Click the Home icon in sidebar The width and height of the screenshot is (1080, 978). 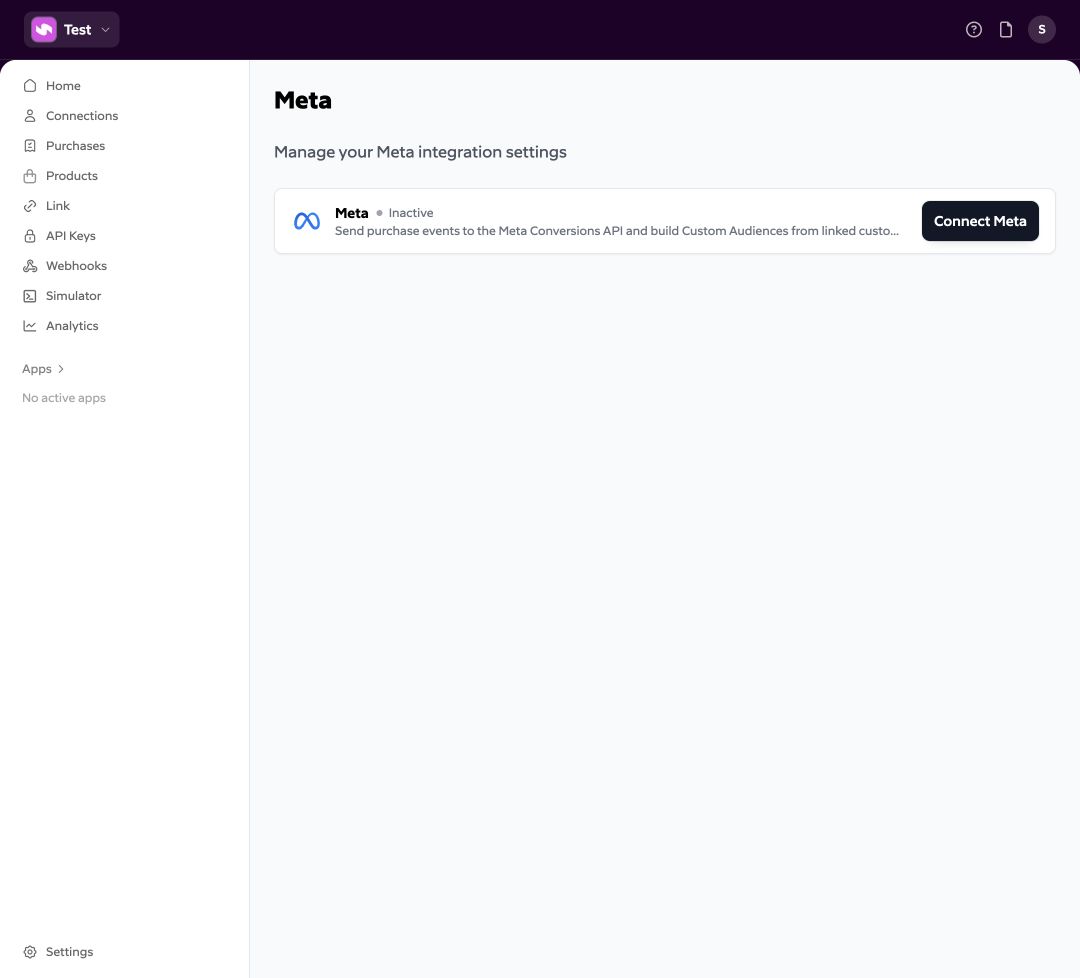pyautogui.click(x=30, y=85)
